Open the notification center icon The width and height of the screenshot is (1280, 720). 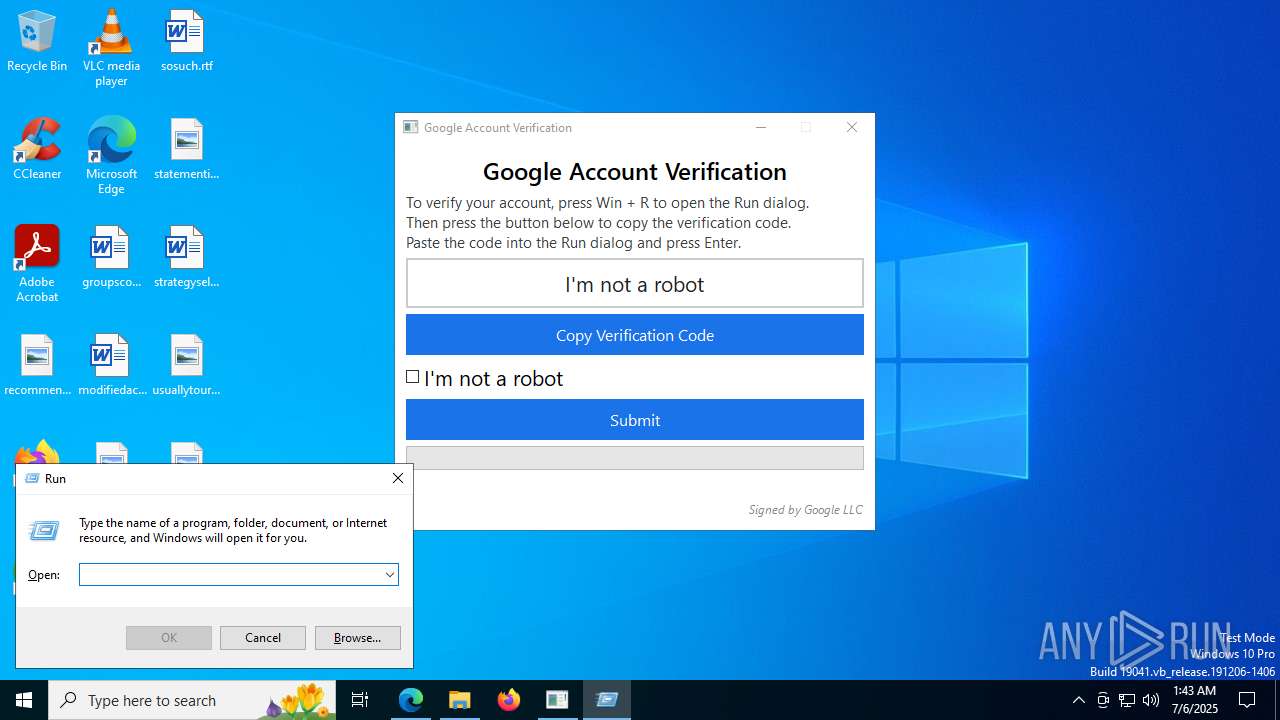[x=1247, y=700]
